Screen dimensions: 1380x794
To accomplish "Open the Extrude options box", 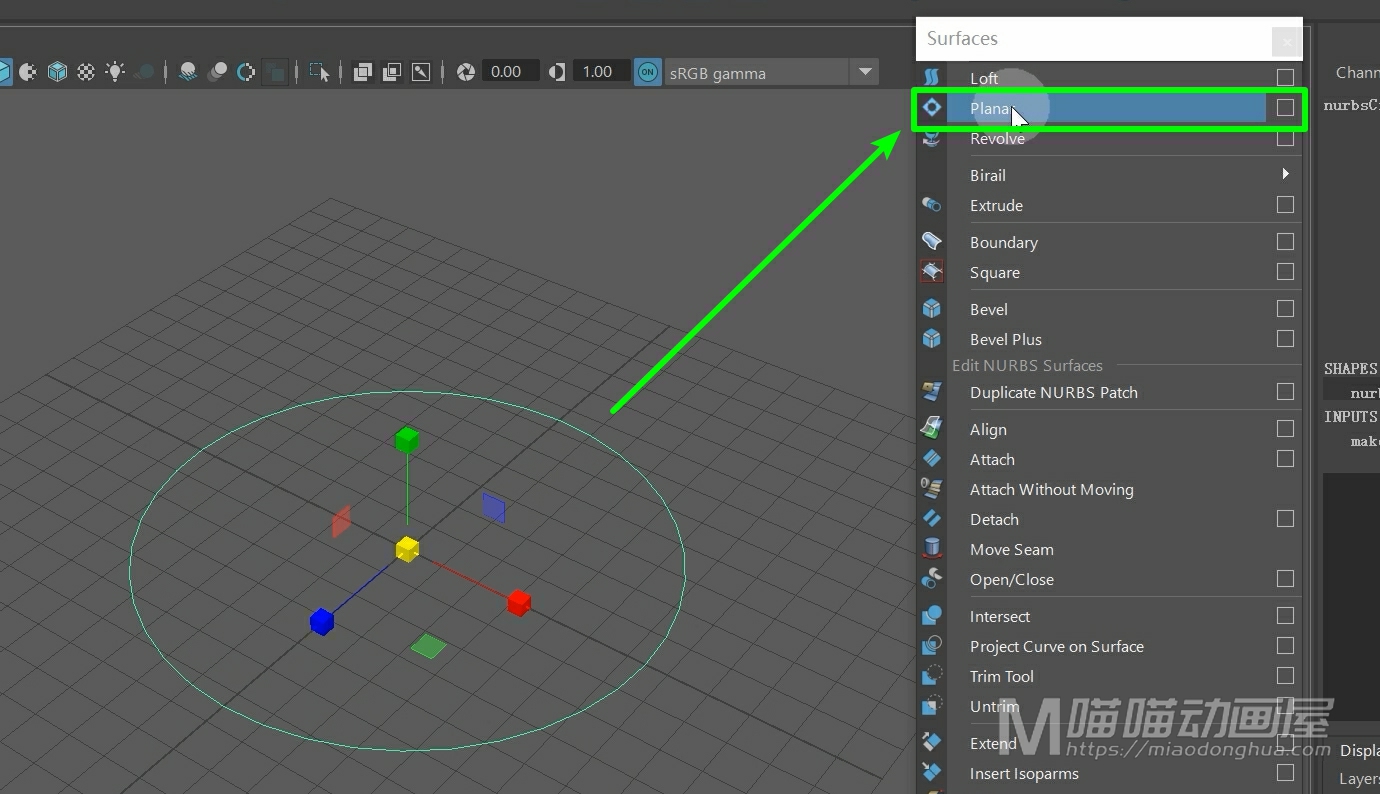I will point(1285,205).
